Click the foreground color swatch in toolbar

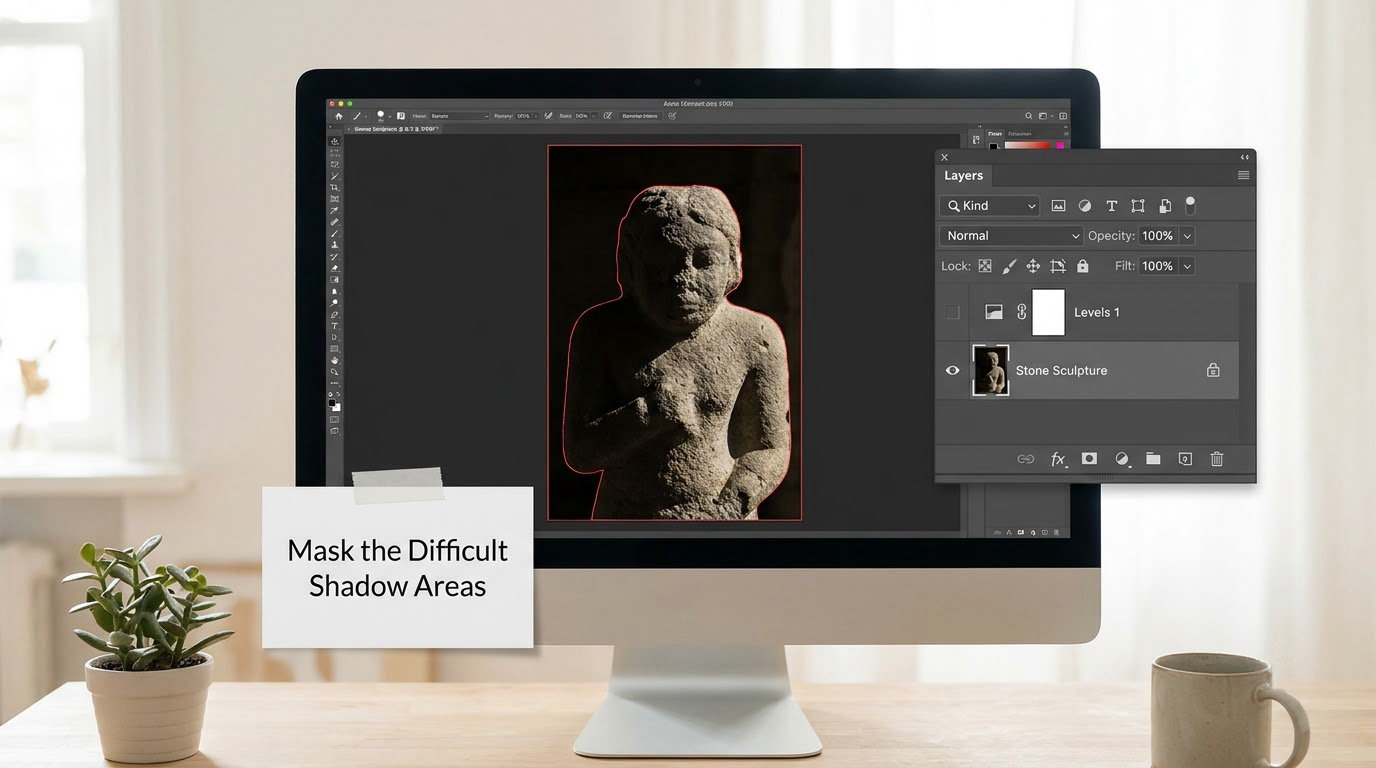click(334, 404)
